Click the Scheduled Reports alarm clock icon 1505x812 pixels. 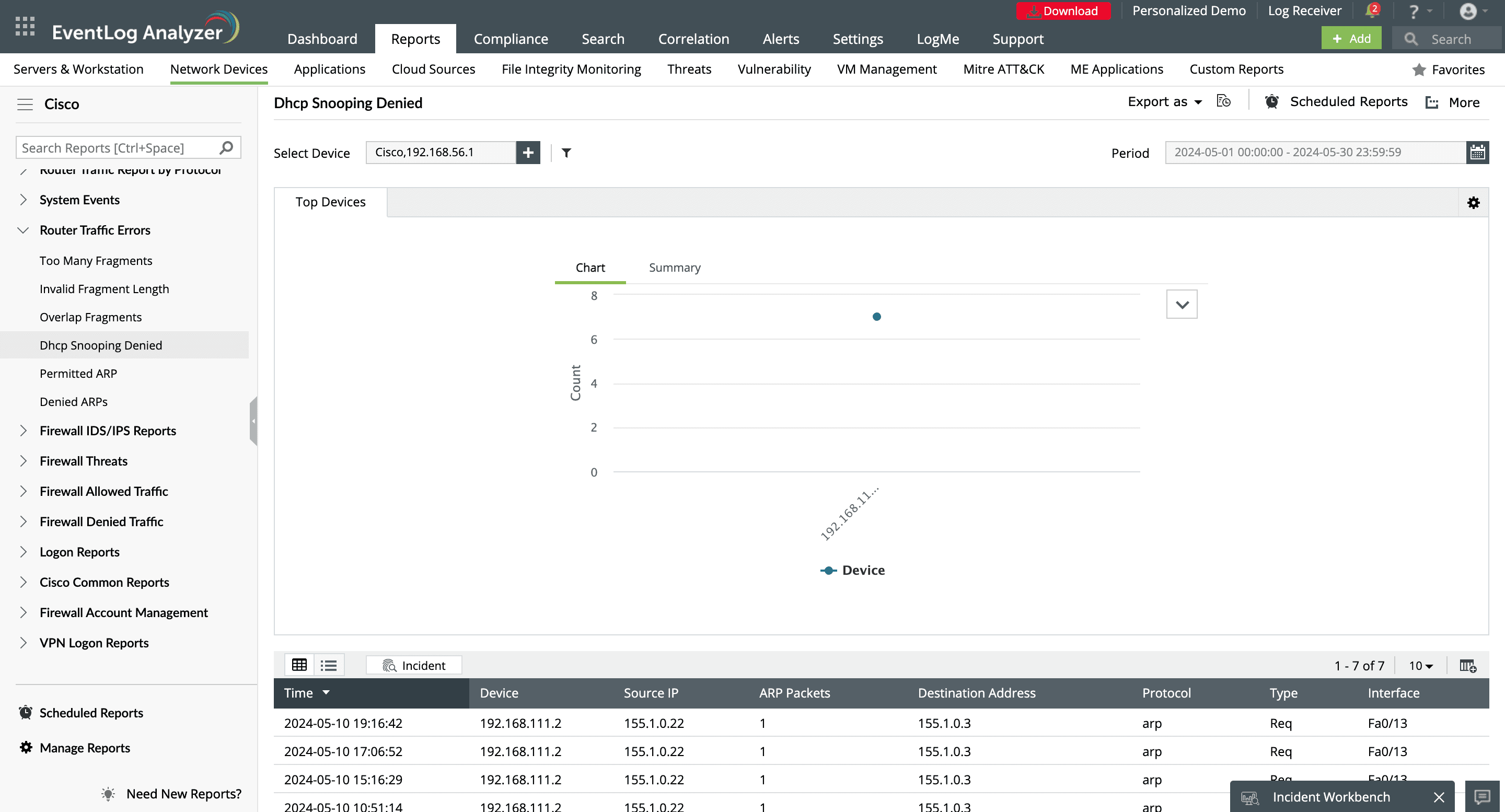tap(1272, 101)
